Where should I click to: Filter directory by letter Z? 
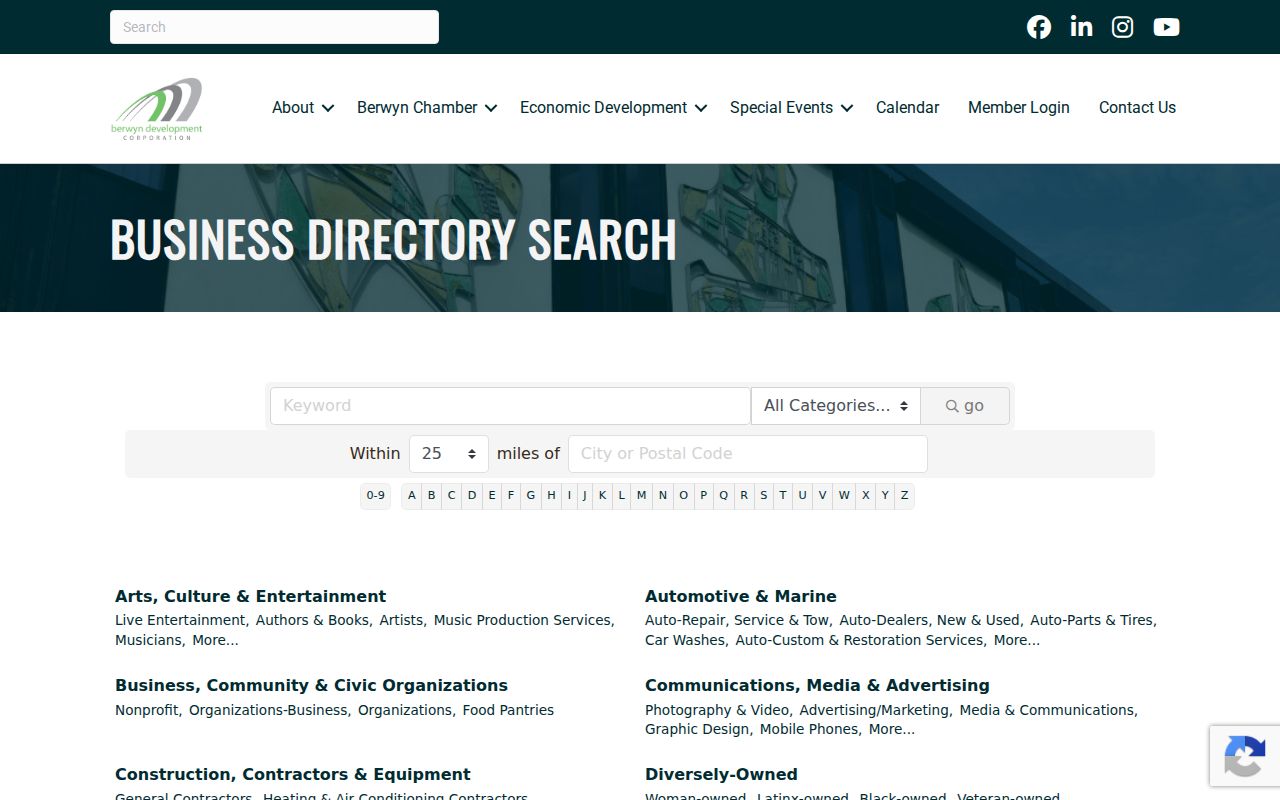(x=904, y=496)
